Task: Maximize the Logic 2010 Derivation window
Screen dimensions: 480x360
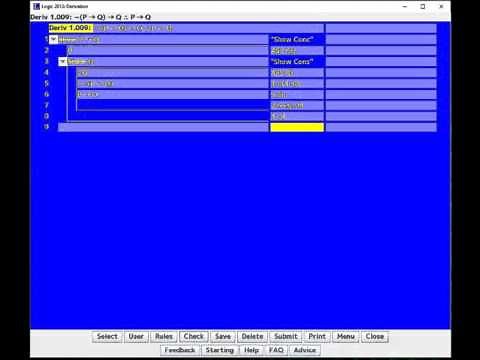Action: 423,6
